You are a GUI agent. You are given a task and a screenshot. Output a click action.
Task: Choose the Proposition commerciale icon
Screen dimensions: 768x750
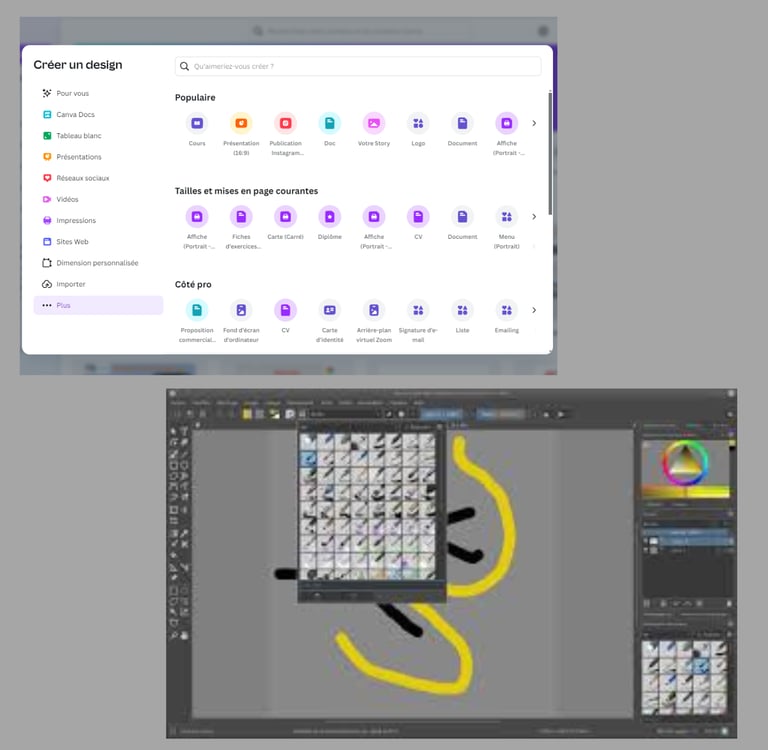197,310
